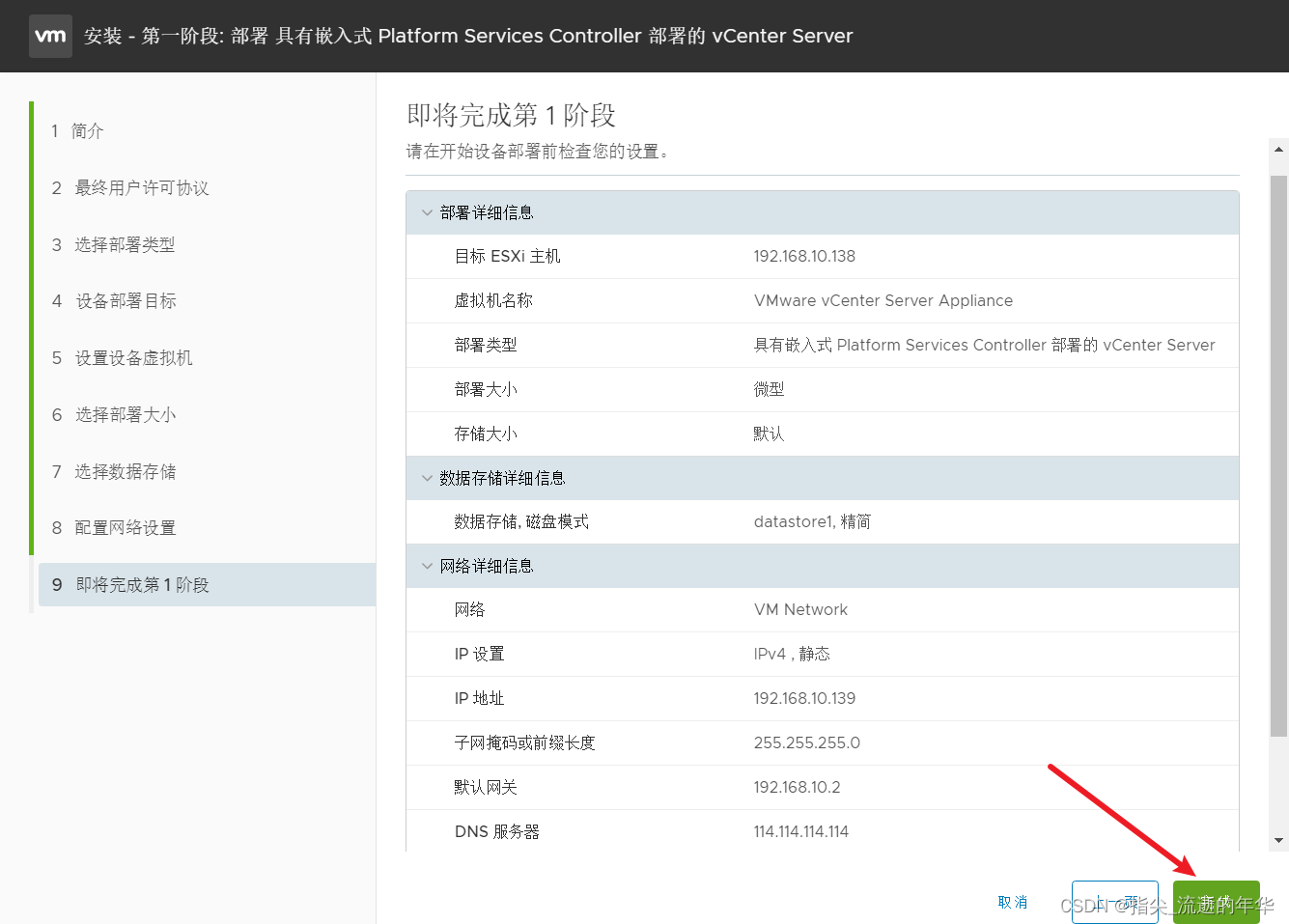Go to step 6 选择部署大小

[113, 415]
